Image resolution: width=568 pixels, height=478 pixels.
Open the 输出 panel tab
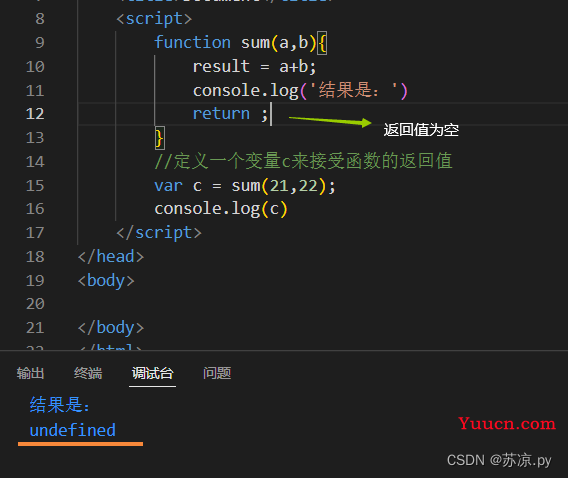point(30,373)
